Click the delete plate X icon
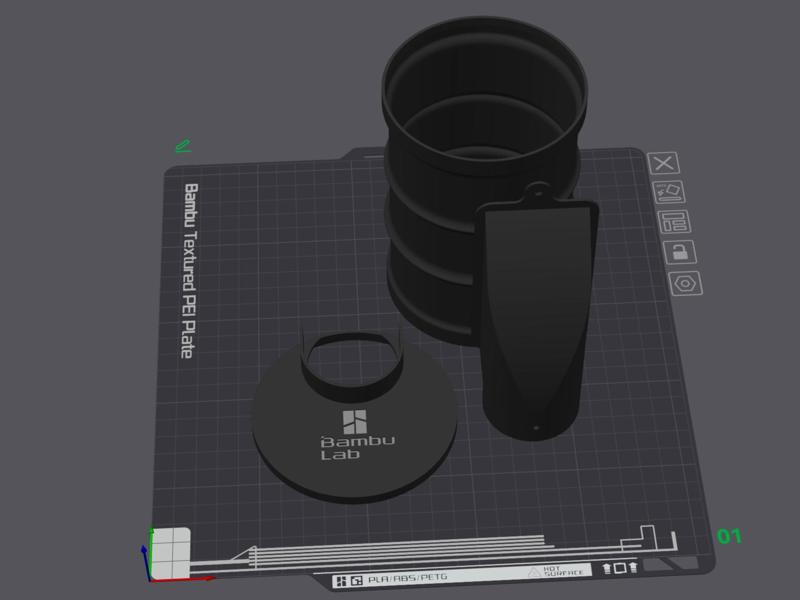This screenshot has height=600, width=800. [x=663, y=163]
